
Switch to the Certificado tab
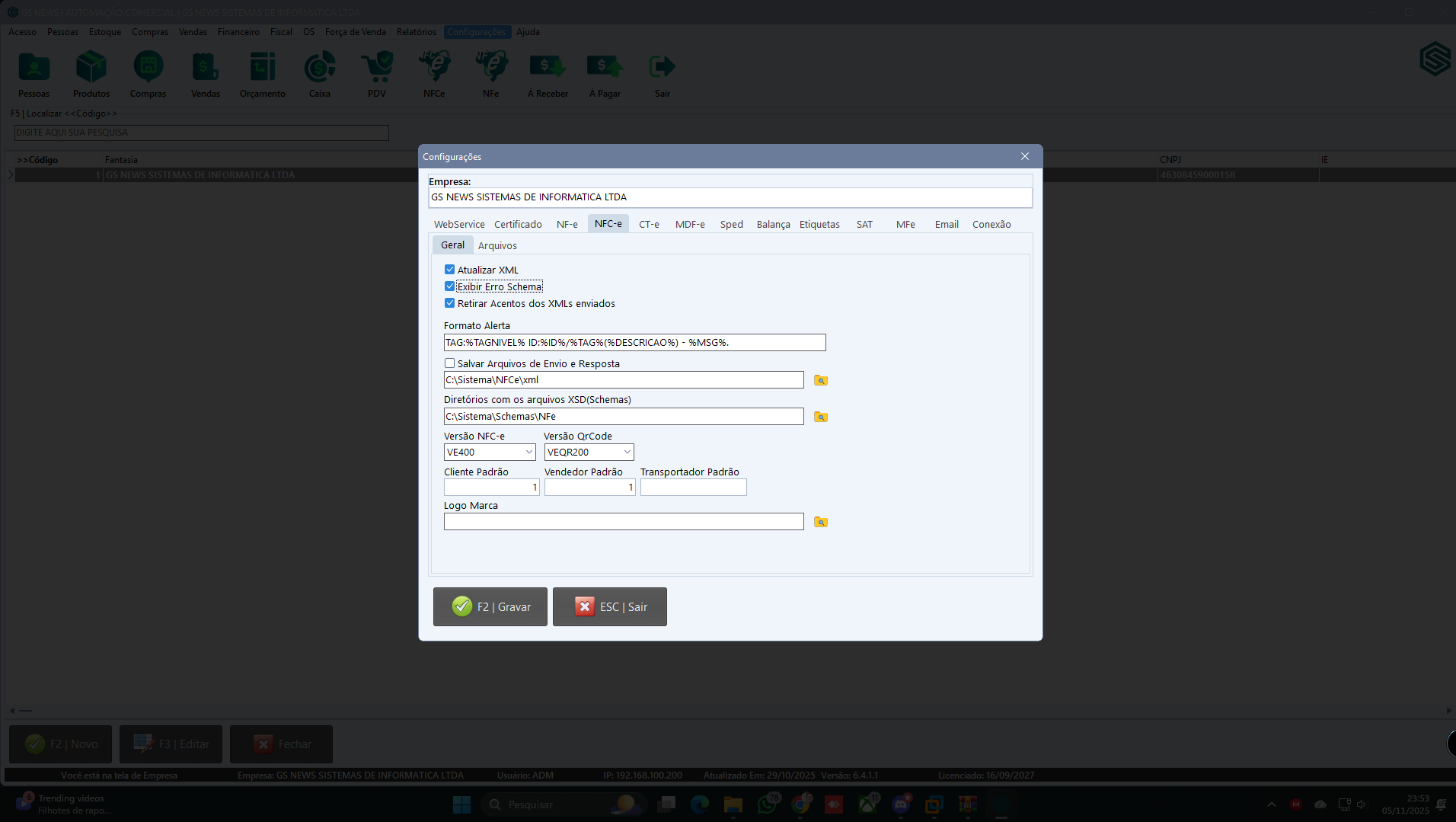click(x=518, y=224)
